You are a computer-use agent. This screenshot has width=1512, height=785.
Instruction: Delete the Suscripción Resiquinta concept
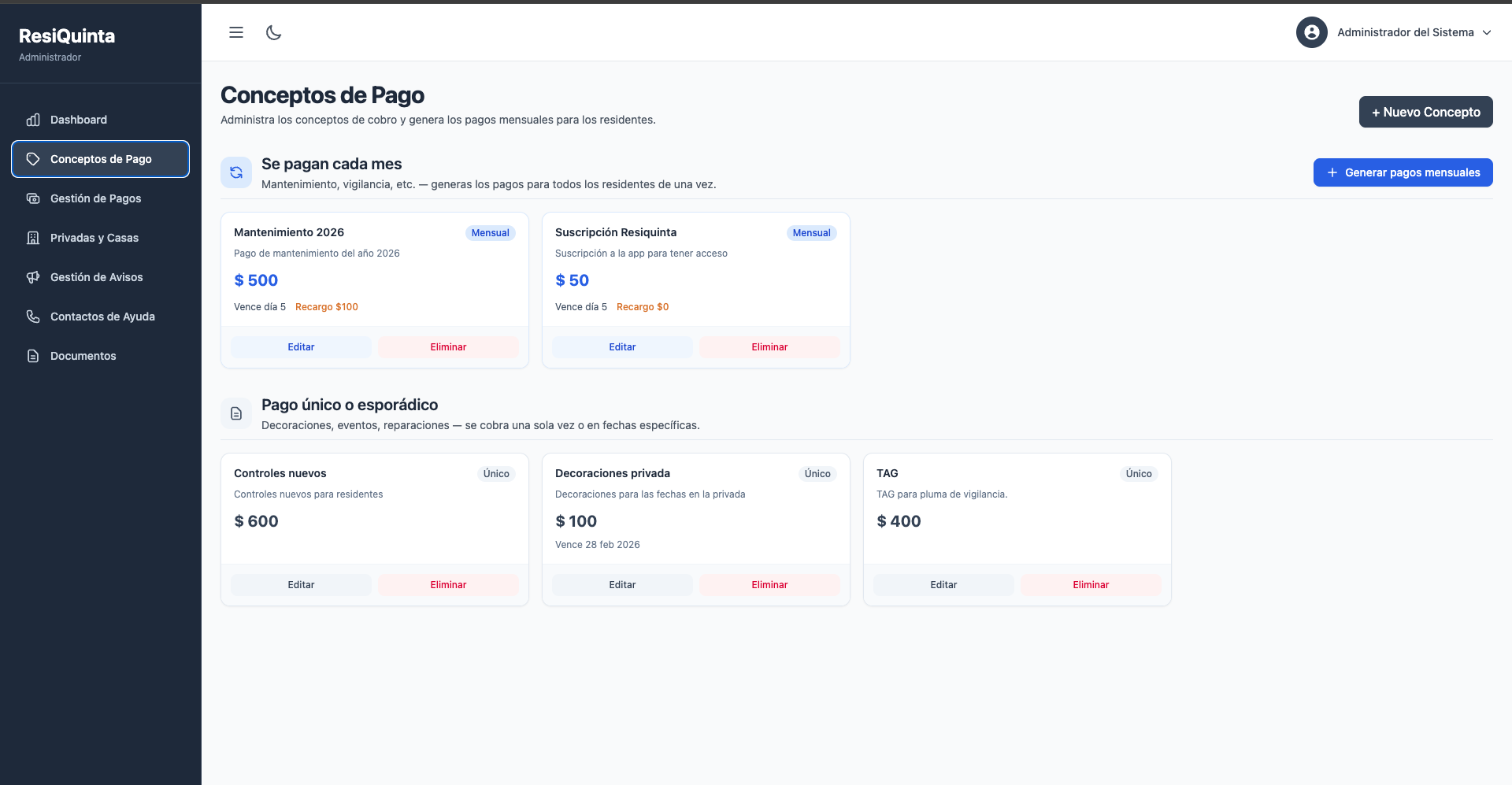(x=769, y=347)
